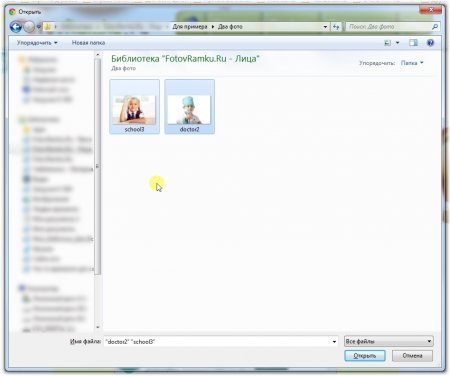Click the Chrome icon in title bar
This screenshot has height=376, width=450.
click(x=12, y=12)
